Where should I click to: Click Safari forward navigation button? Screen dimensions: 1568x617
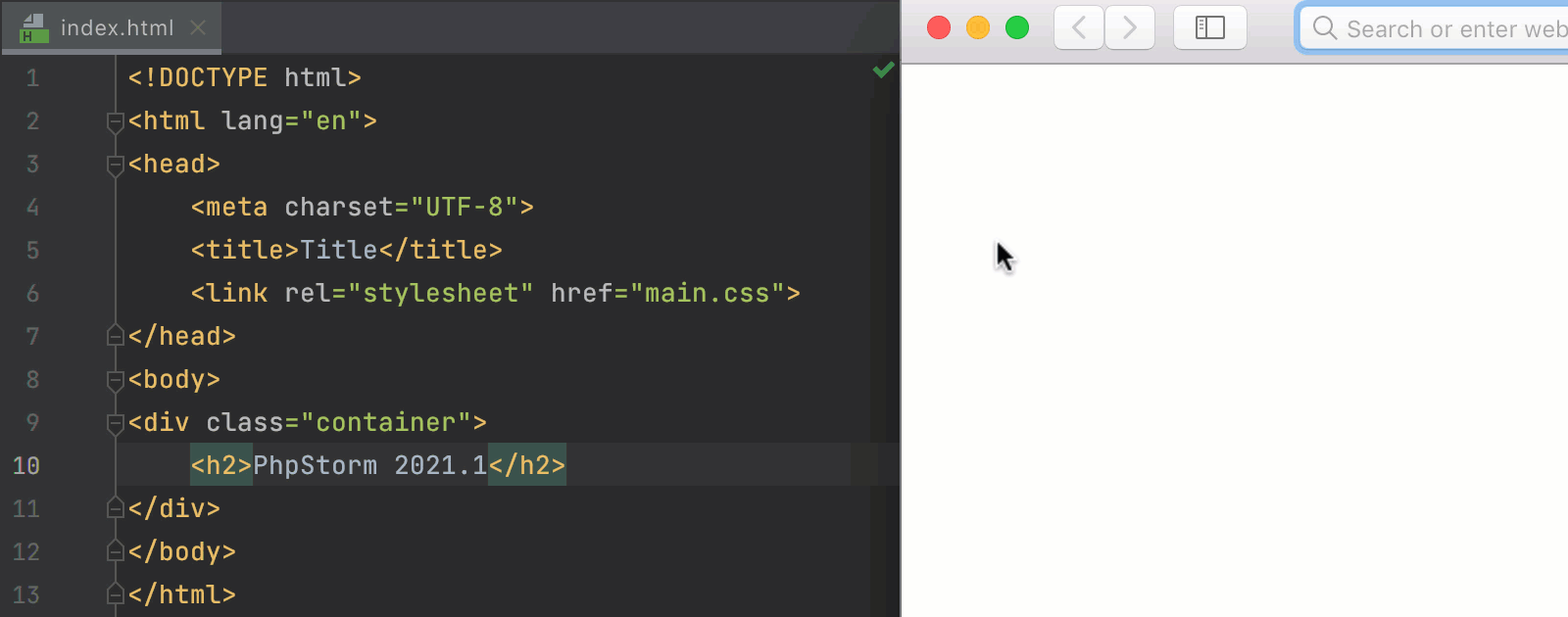pyautogui.click(x=1130, y=27)
